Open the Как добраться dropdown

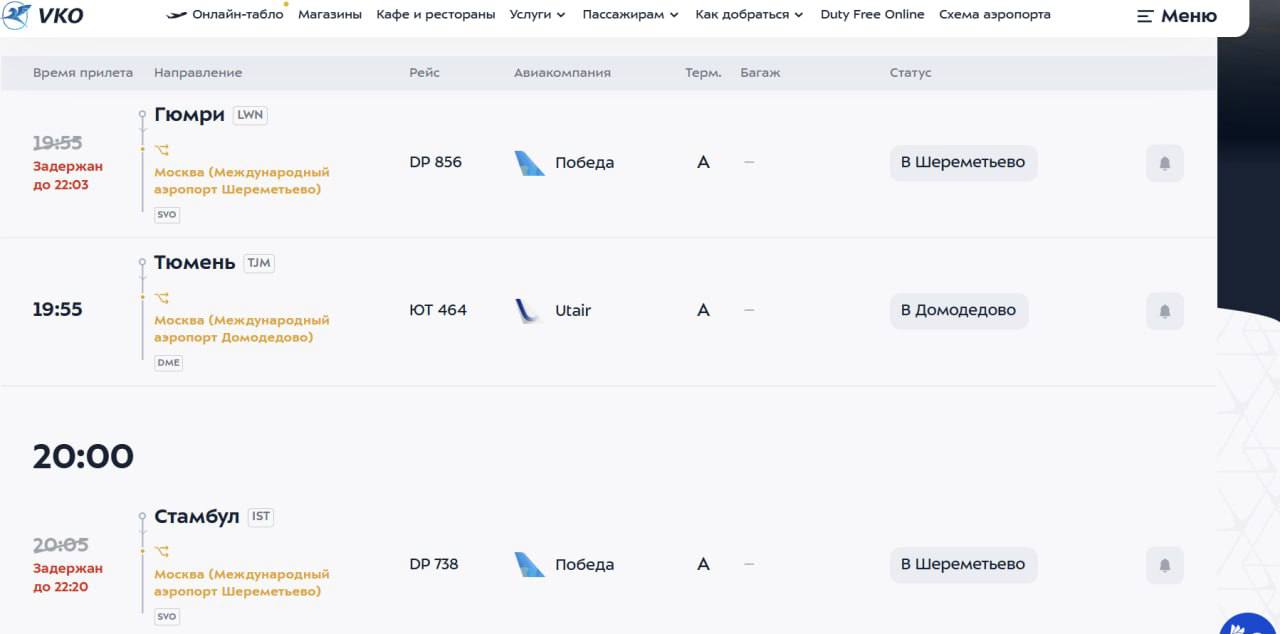point(749,15)
